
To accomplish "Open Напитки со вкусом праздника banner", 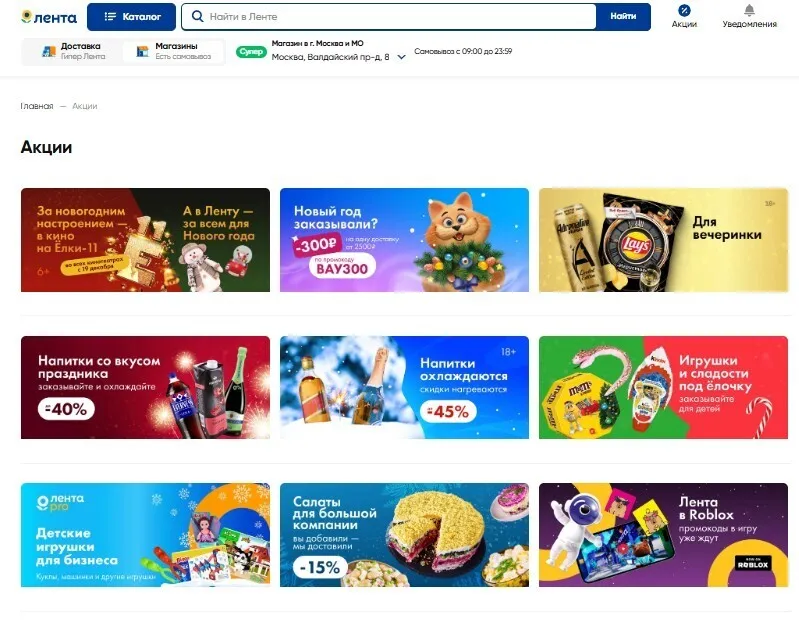I will click(145, 387).
